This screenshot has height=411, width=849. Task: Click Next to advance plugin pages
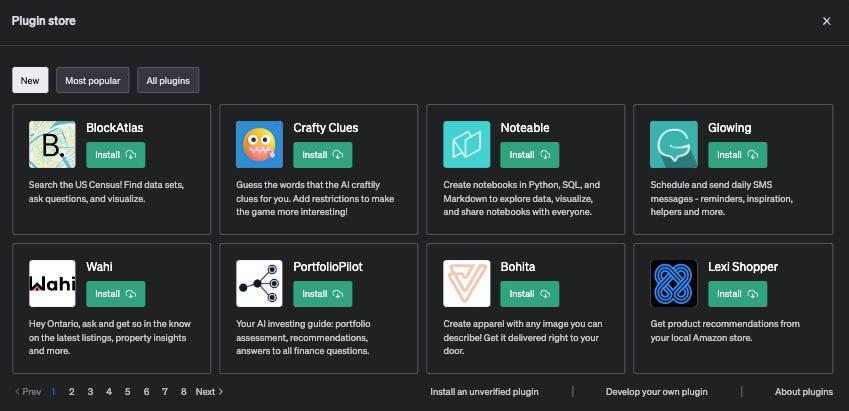tap(209, 392)
